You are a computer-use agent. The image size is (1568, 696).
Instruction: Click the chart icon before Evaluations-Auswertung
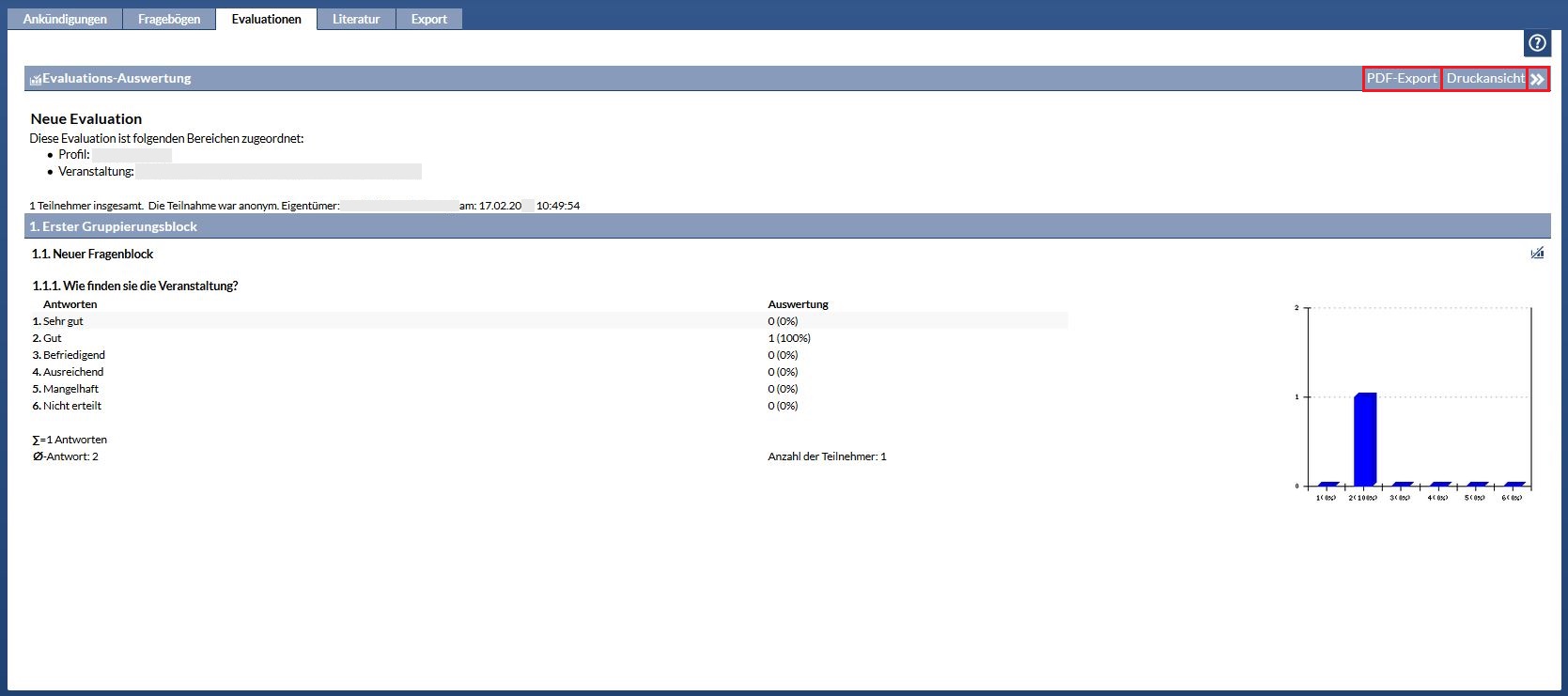36,80
